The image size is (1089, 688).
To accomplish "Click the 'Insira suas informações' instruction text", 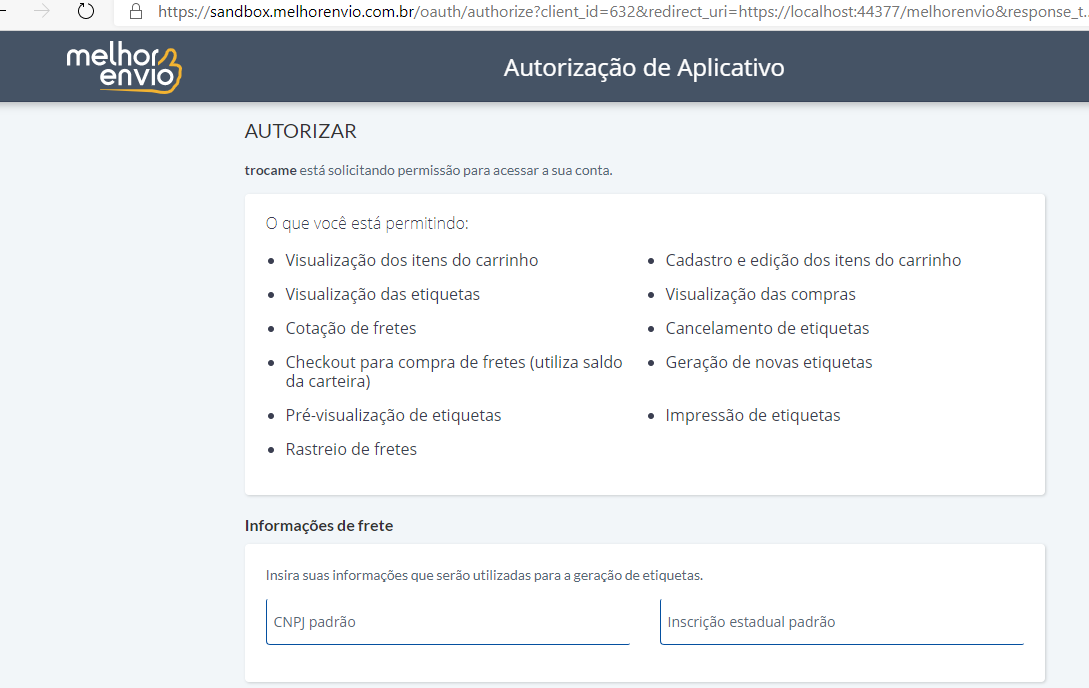I will (484, 575).
